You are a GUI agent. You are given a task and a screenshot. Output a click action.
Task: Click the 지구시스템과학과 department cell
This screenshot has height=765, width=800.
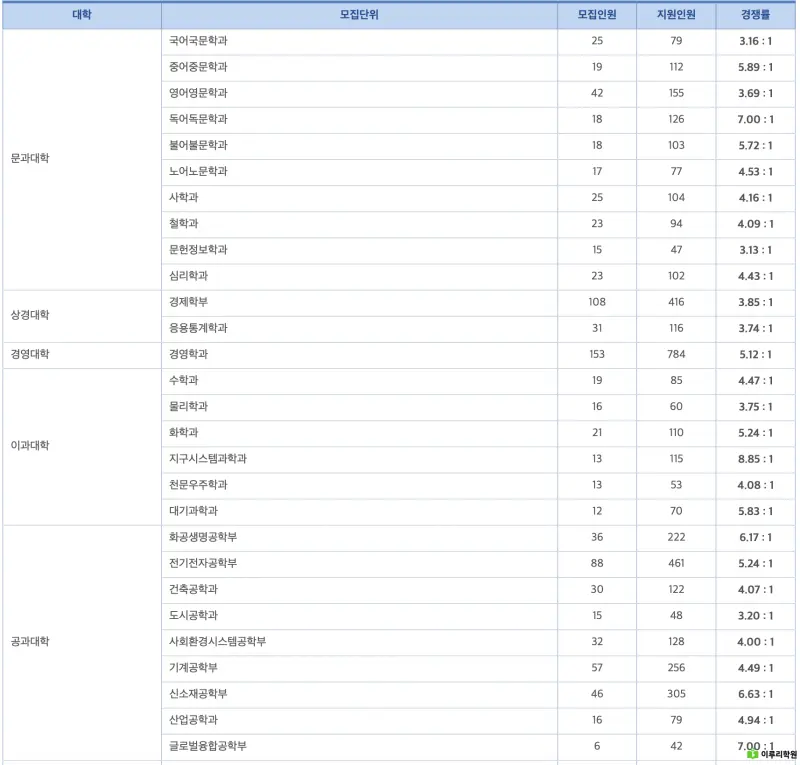click(x=359, y=459)
